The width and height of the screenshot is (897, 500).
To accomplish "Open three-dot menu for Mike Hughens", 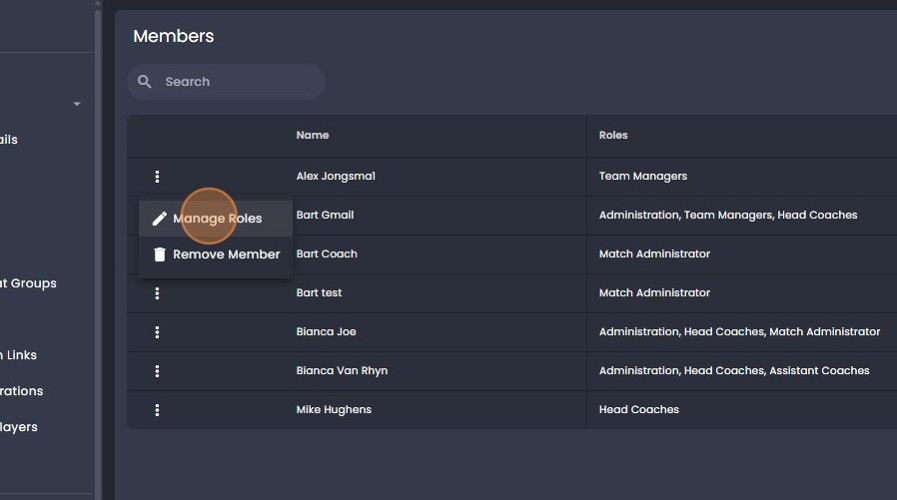I will coord(157,410).
